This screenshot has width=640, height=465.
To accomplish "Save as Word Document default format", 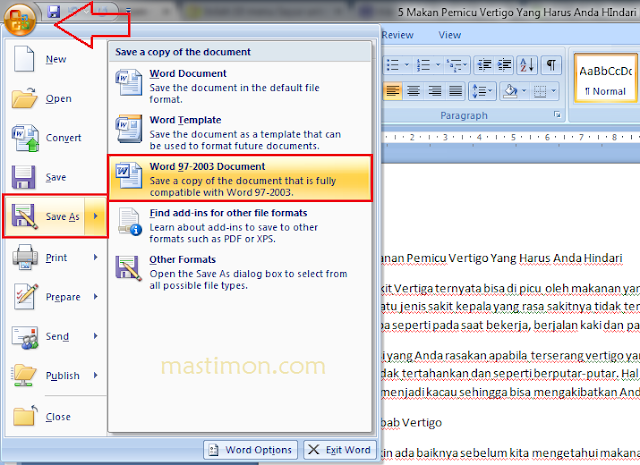I will 240,85.
